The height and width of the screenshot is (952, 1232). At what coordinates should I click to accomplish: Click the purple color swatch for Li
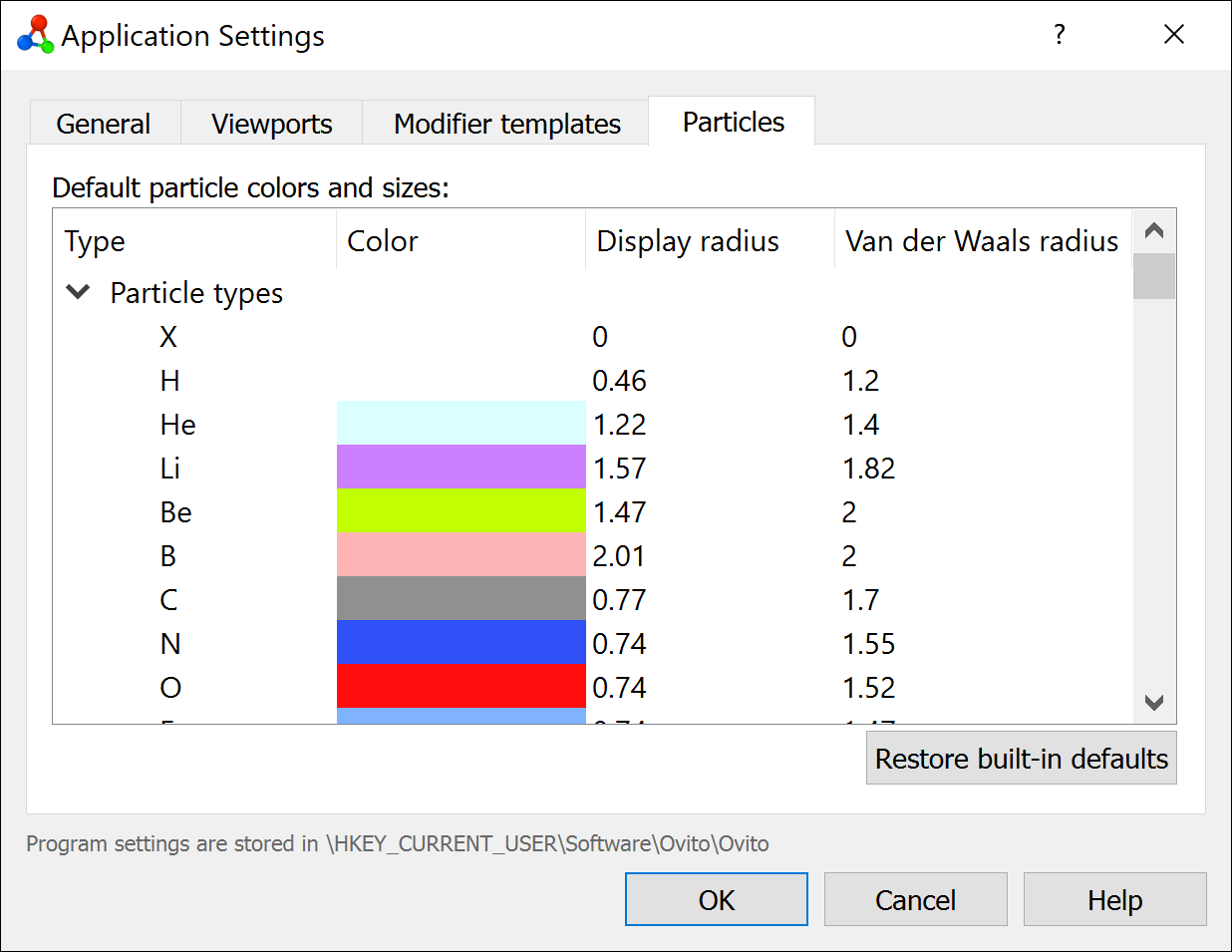461,468
